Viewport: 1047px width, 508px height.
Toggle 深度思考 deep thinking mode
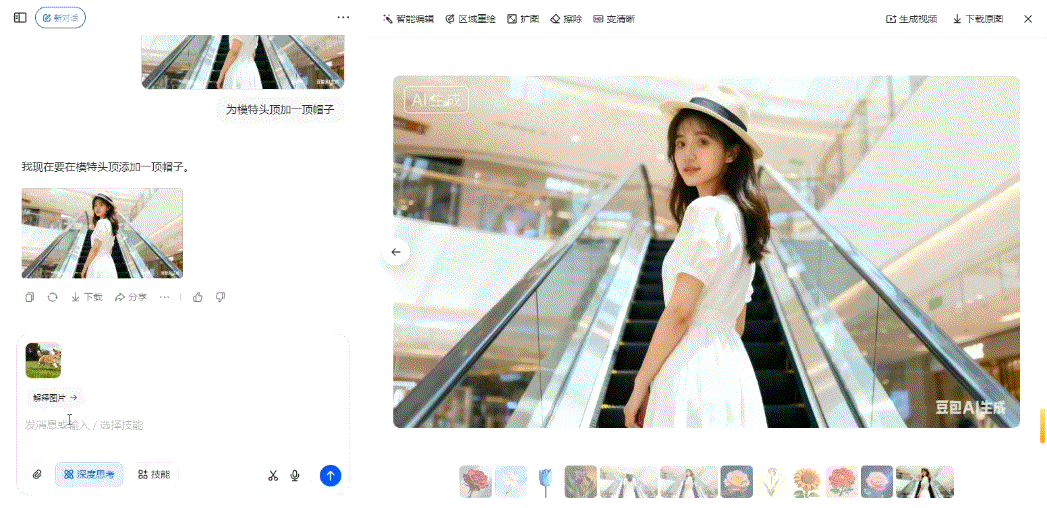pyautogui.click(x=89, y=475)
